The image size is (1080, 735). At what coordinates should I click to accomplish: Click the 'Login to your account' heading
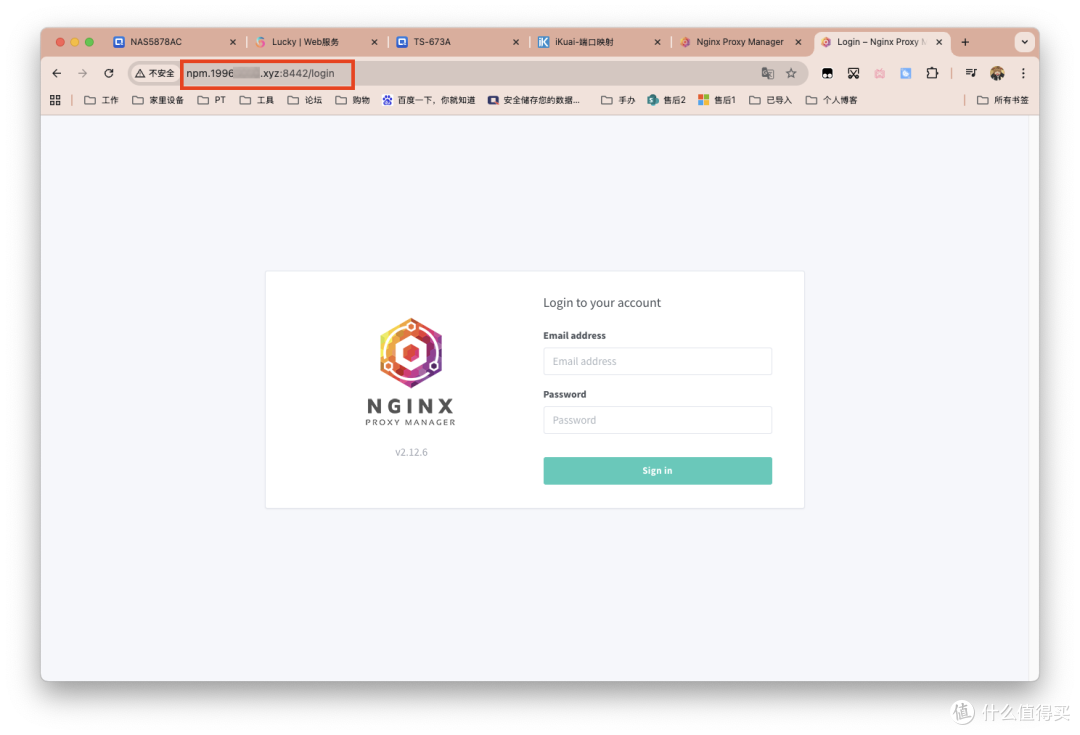(x=601, y=302)
